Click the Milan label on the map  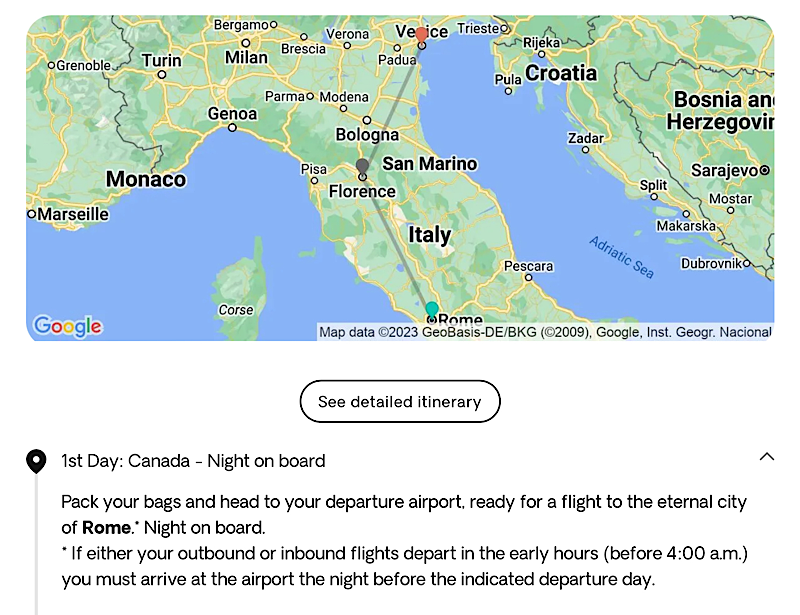point(246,58)
